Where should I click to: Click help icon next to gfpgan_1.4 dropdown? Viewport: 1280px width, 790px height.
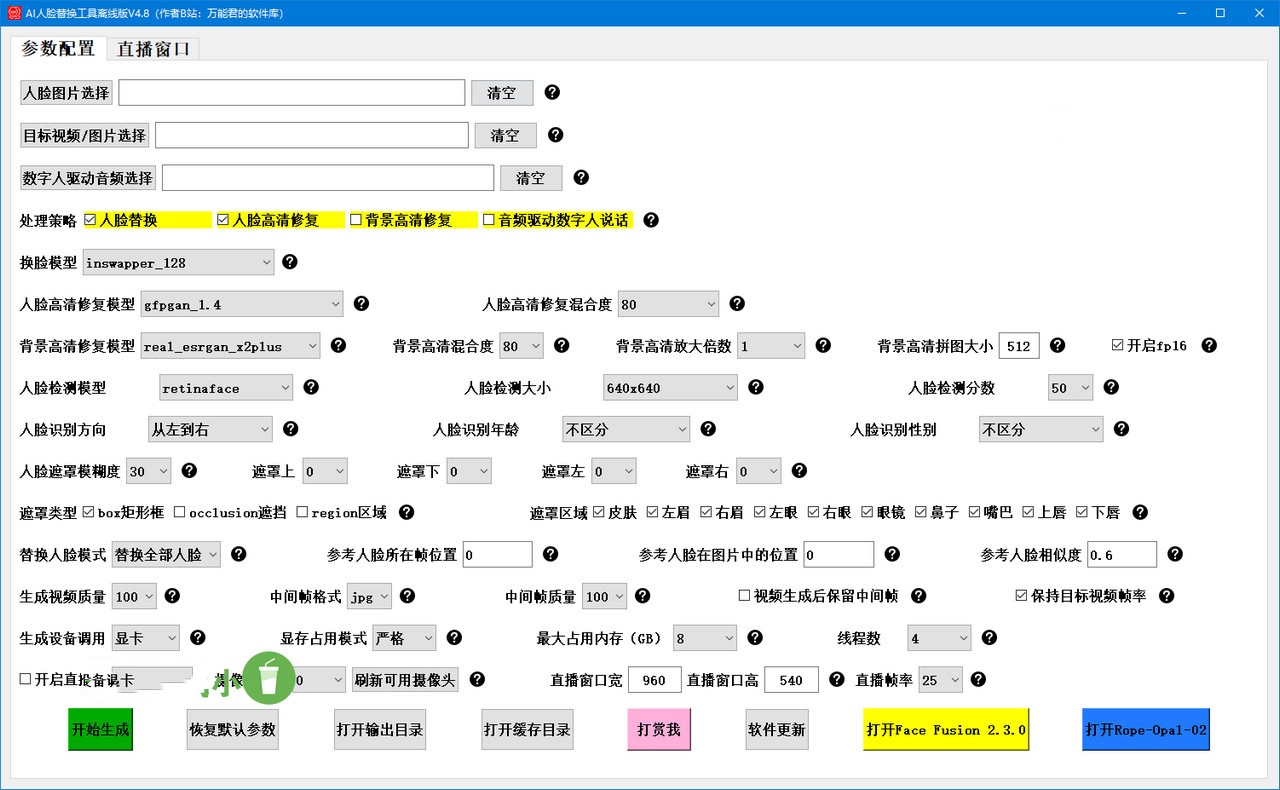(361, 303)
